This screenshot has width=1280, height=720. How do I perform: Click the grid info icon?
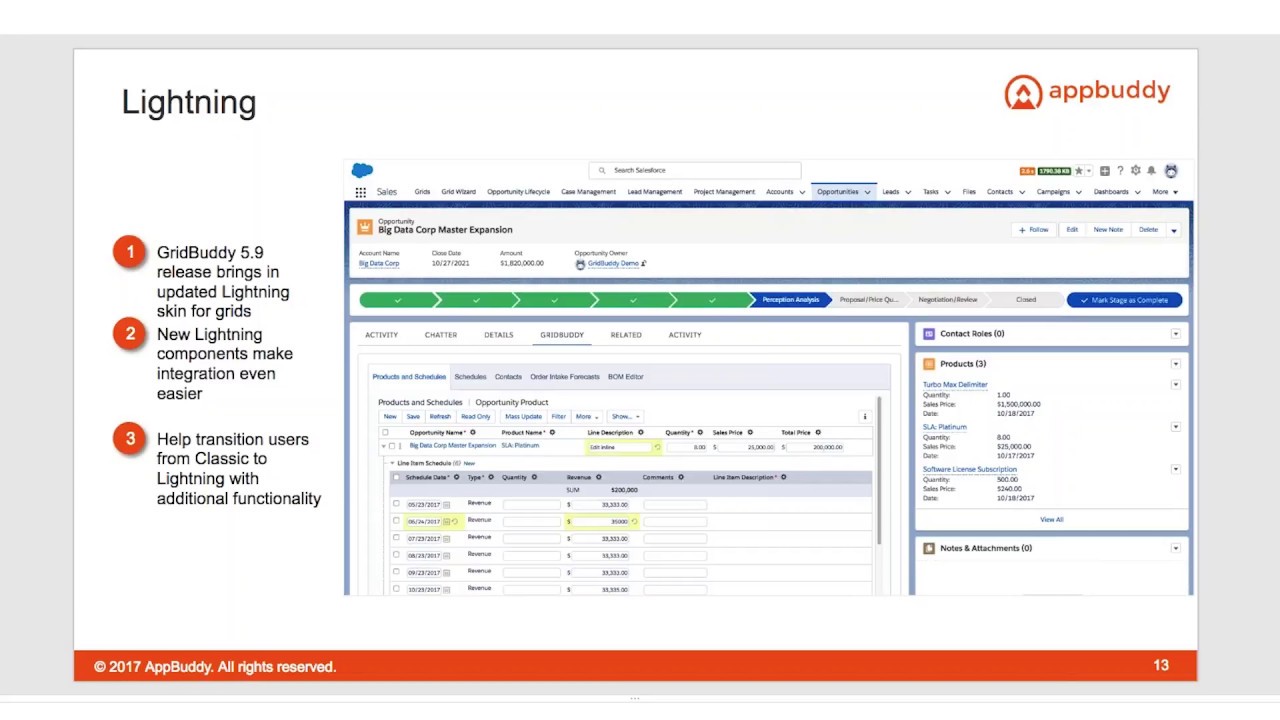coord(865,417)
